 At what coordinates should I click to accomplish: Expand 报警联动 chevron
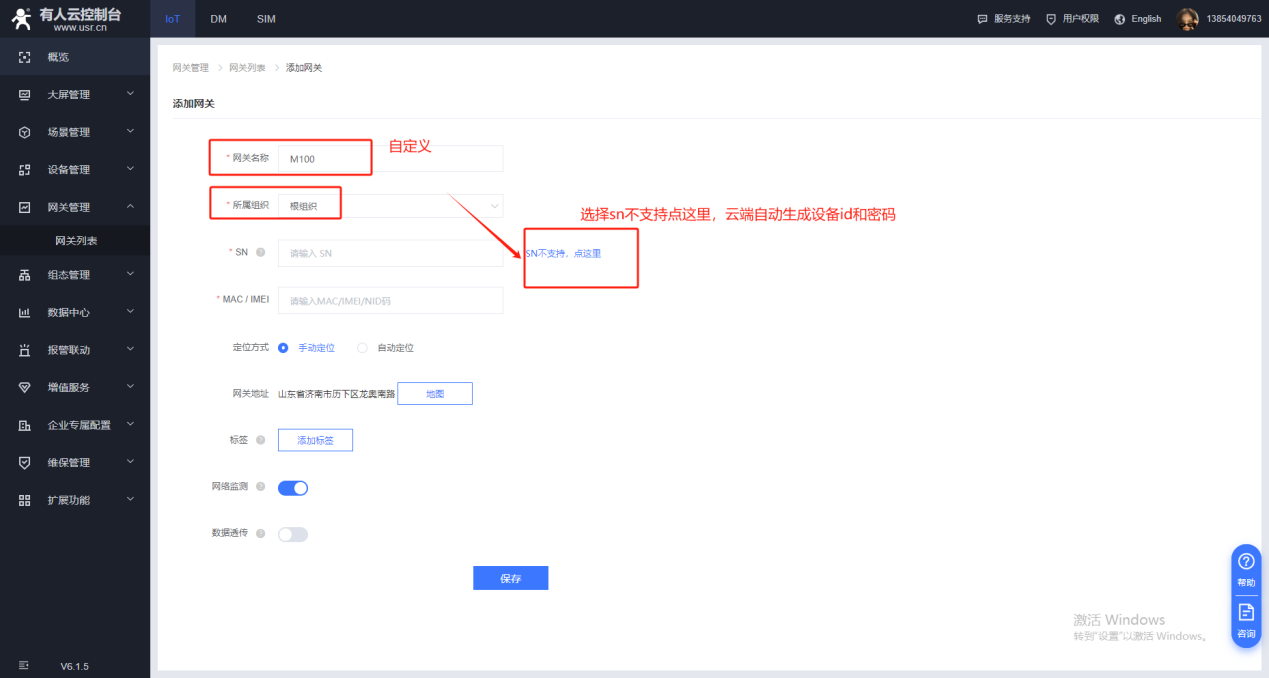[130, 349]
